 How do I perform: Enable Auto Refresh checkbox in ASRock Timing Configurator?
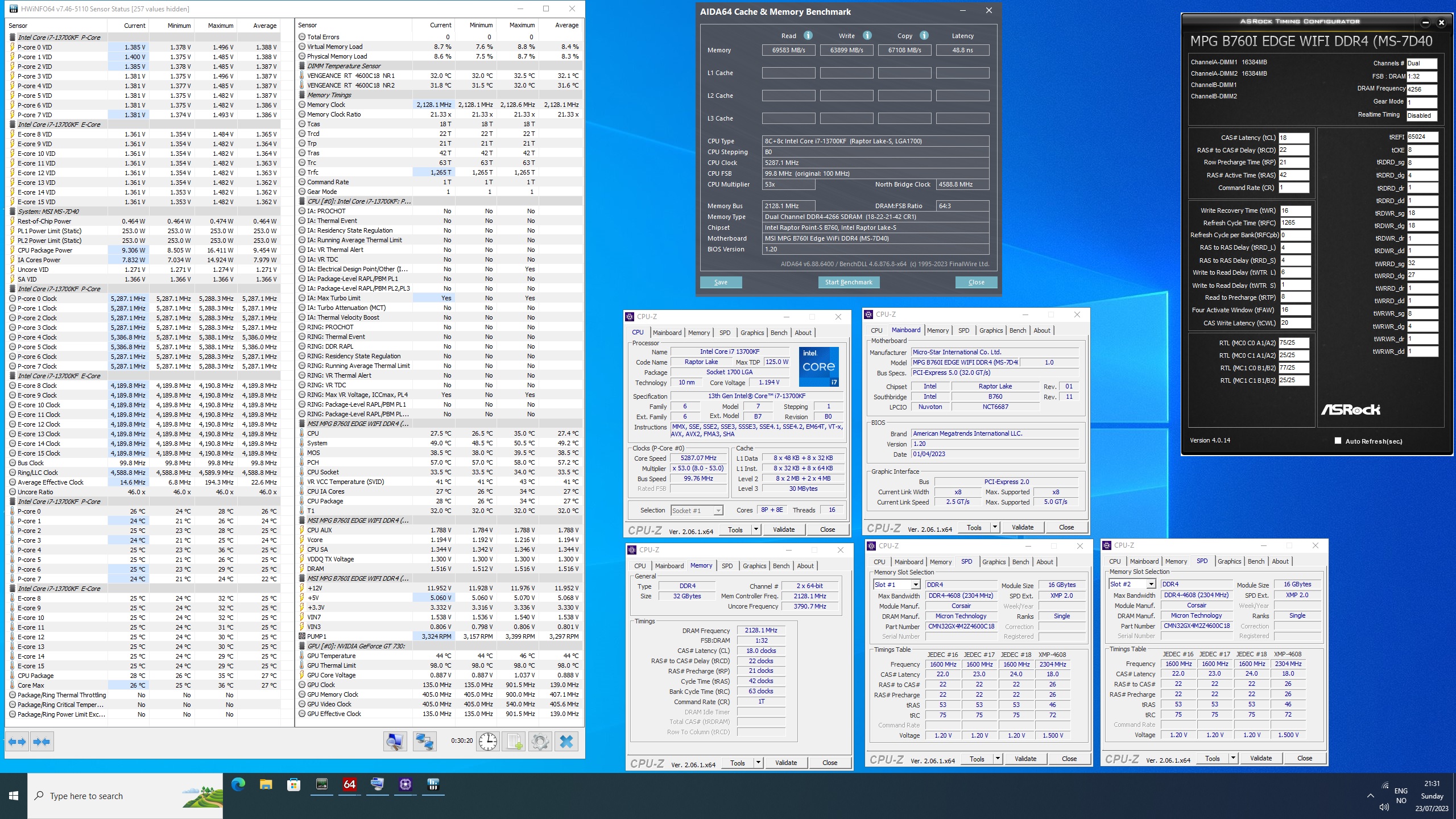coord(1338,441)
